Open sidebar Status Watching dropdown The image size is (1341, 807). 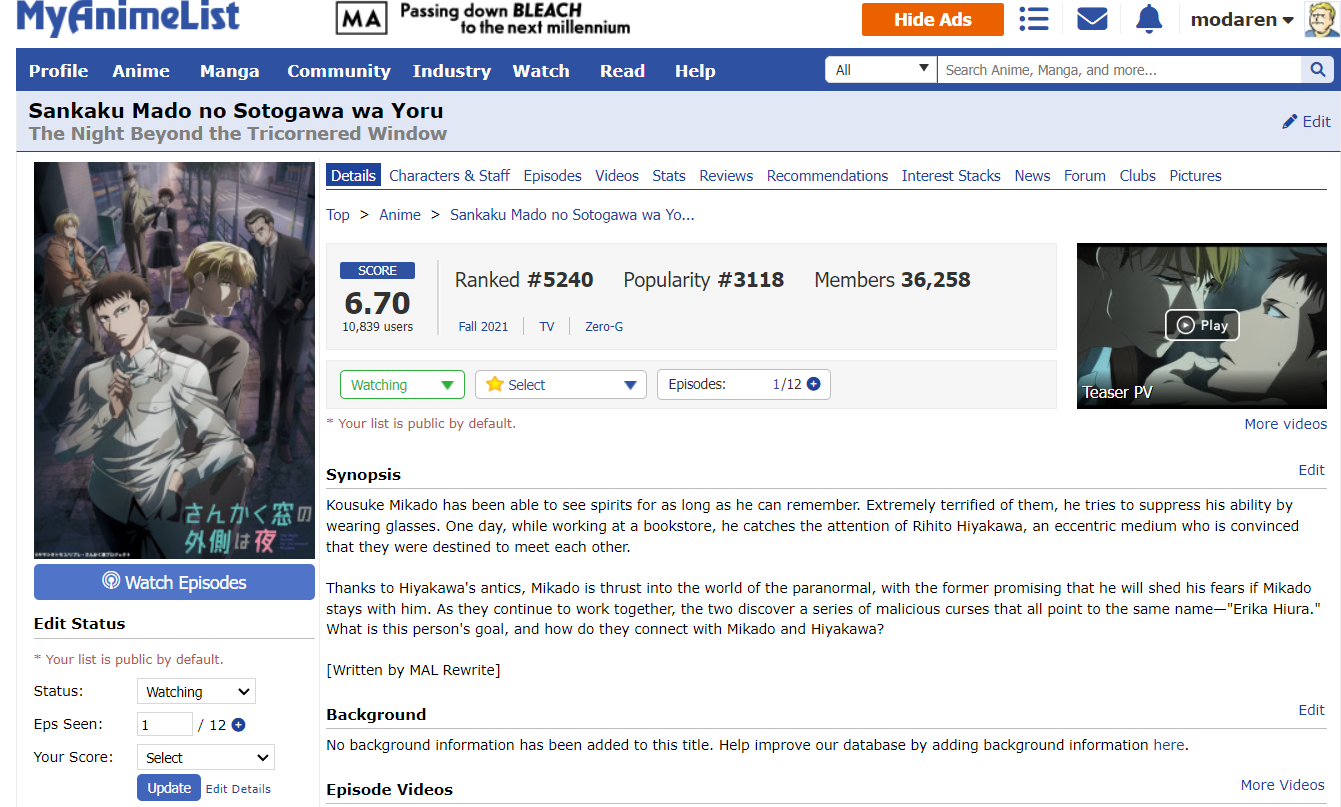pos(196,691)
